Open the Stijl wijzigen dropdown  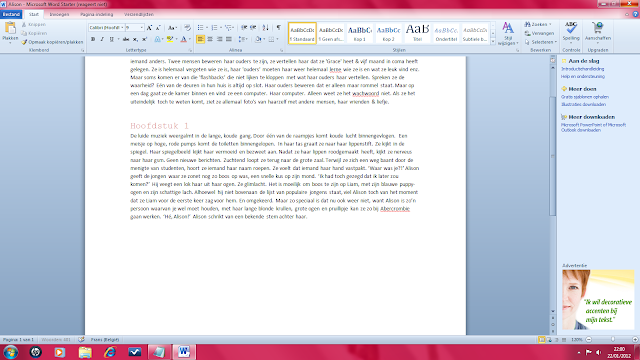coord(508,33)
